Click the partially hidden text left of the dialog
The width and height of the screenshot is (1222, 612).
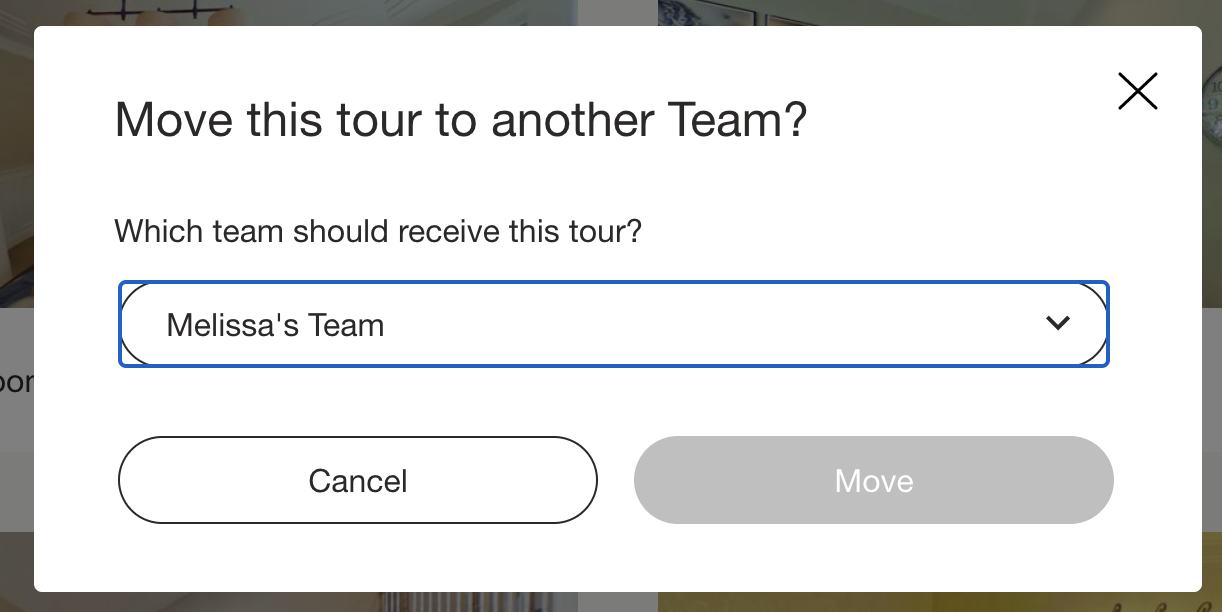(x=16, y=382)
